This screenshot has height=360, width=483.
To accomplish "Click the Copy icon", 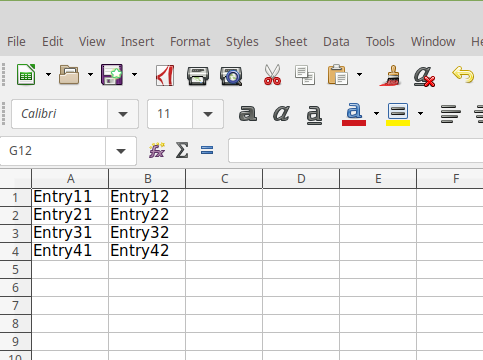I will click(305, 75).
